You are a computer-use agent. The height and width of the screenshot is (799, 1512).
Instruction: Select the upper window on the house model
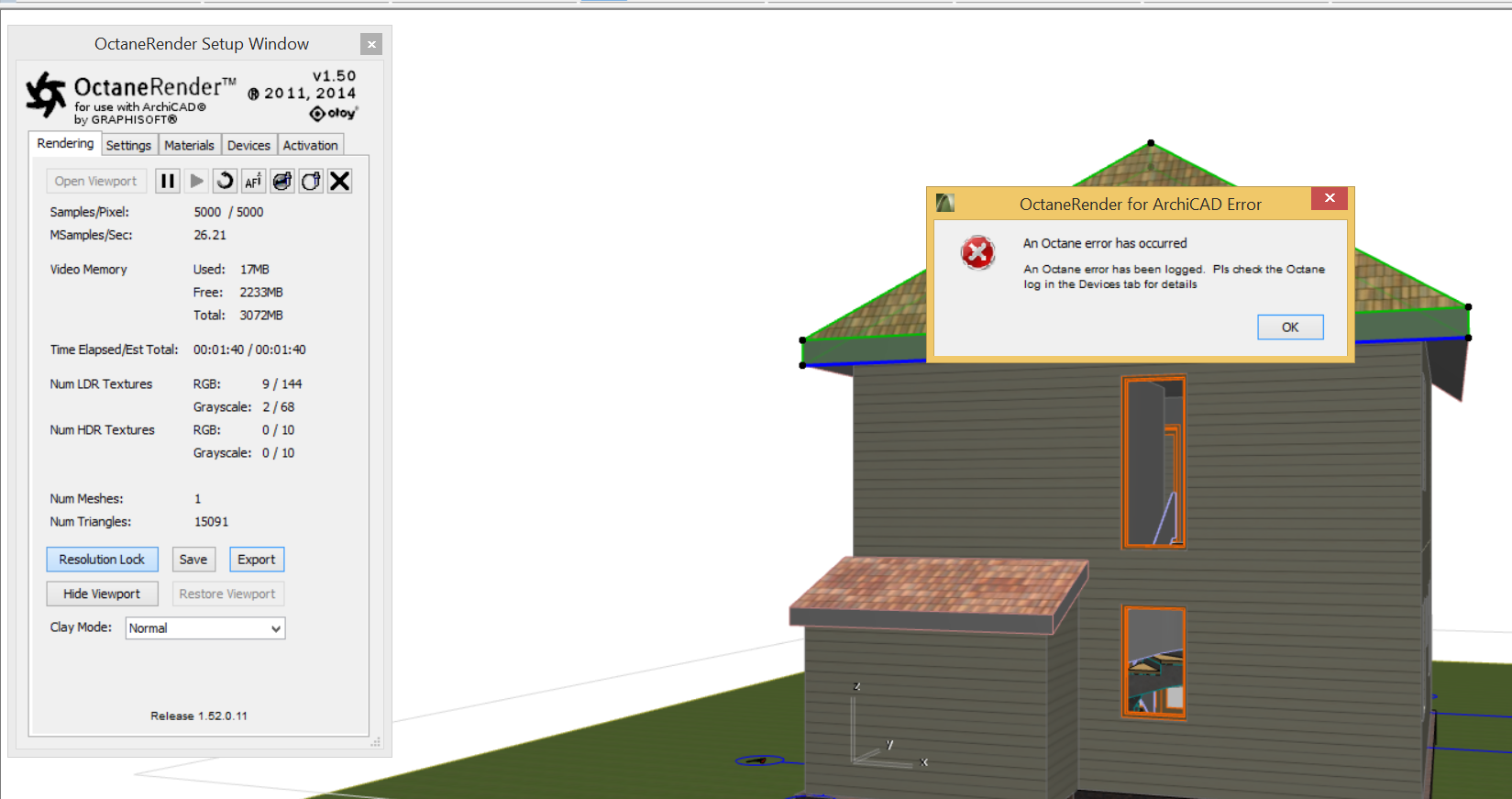coord(1154,462)
